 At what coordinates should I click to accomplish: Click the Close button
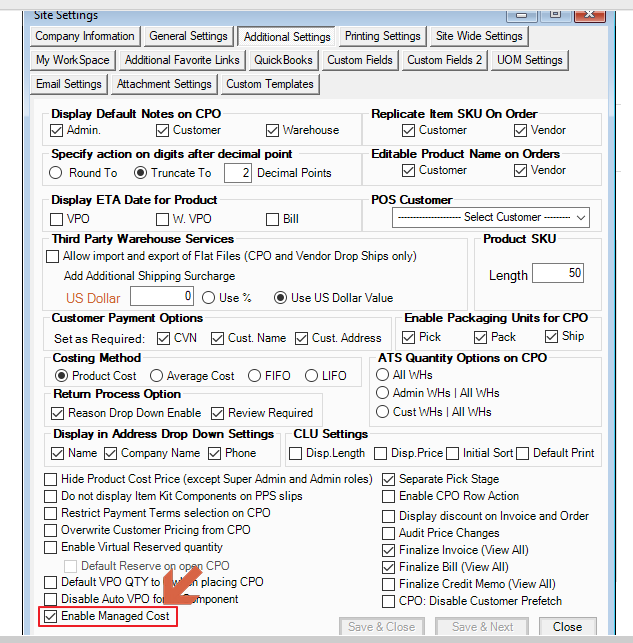point(567,627)
